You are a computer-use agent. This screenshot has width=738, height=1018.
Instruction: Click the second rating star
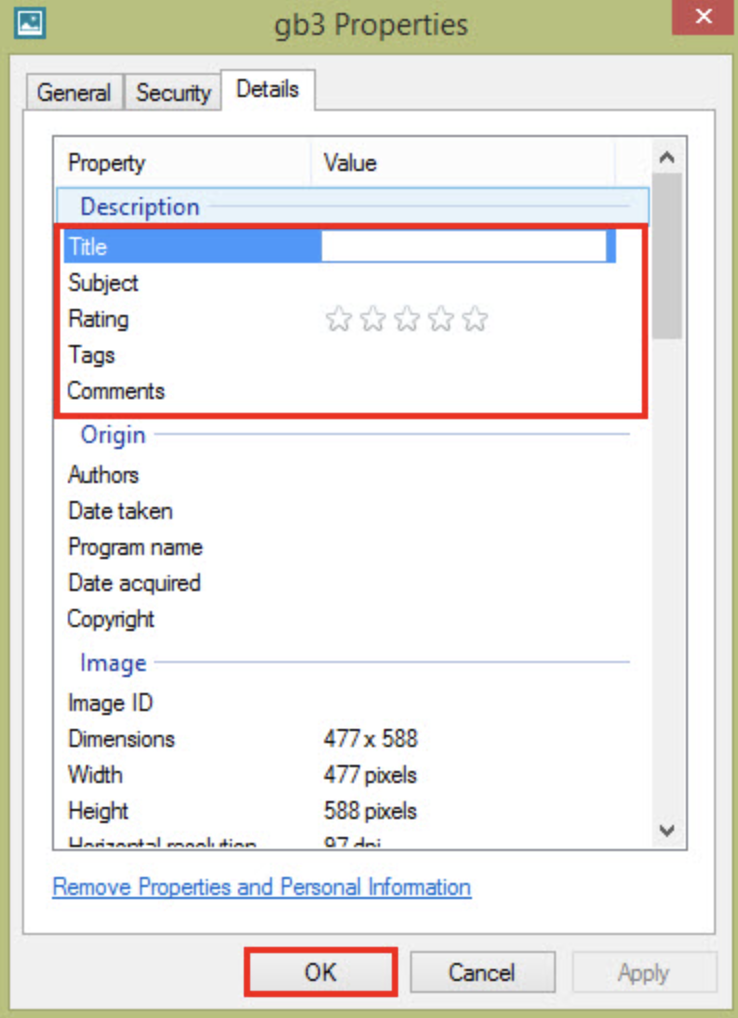pyautogui.click(x=373, y=320)
